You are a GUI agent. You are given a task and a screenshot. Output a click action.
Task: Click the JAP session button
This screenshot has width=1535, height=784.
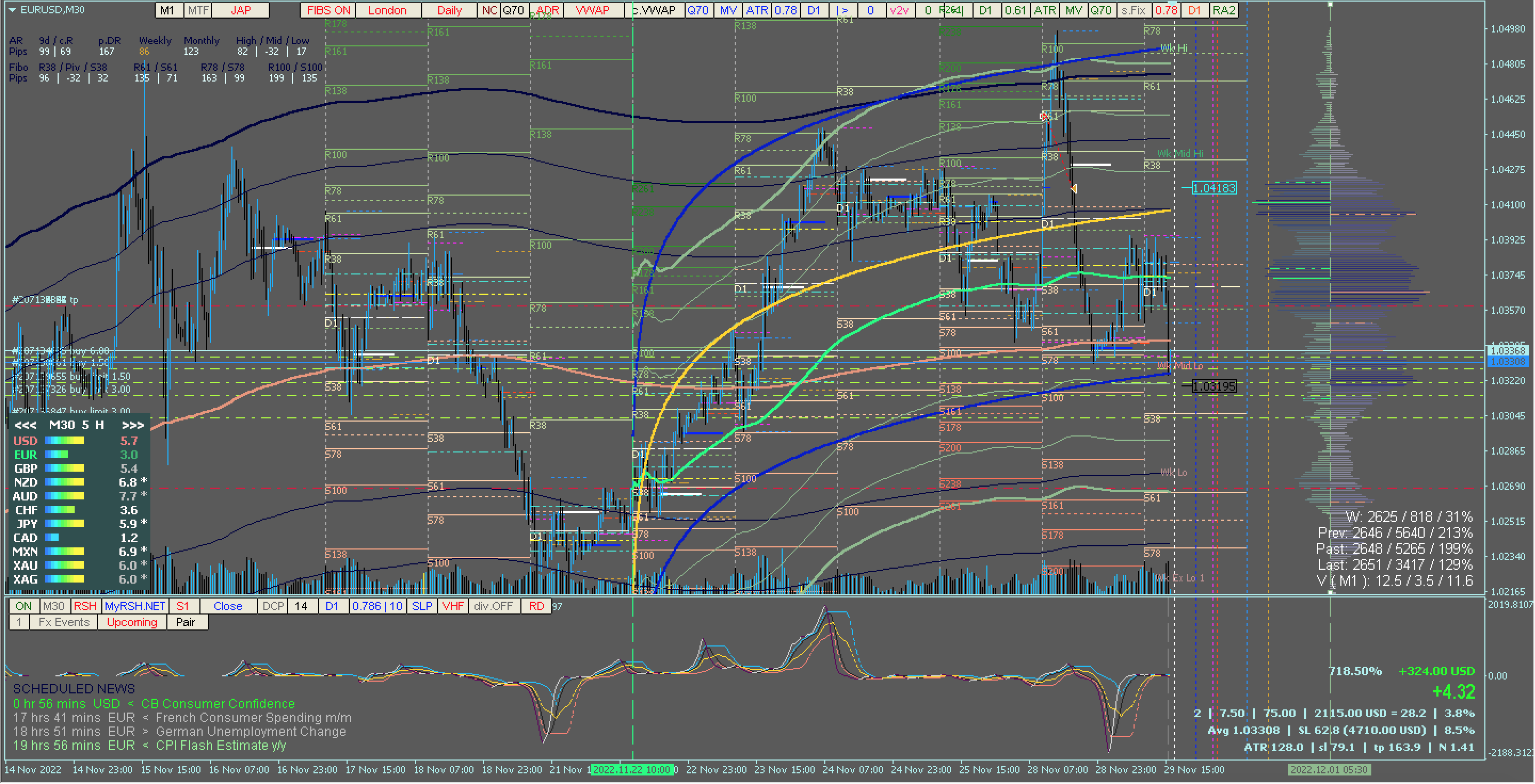point(241,10)
